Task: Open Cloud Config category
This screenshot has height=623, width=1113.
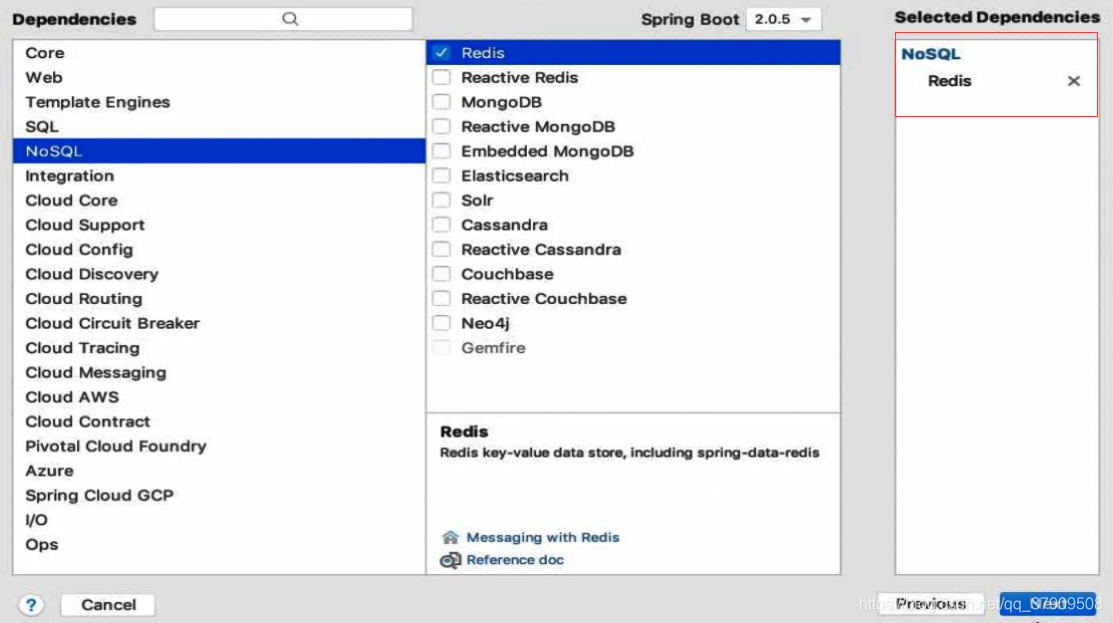Action: (219, 249)
